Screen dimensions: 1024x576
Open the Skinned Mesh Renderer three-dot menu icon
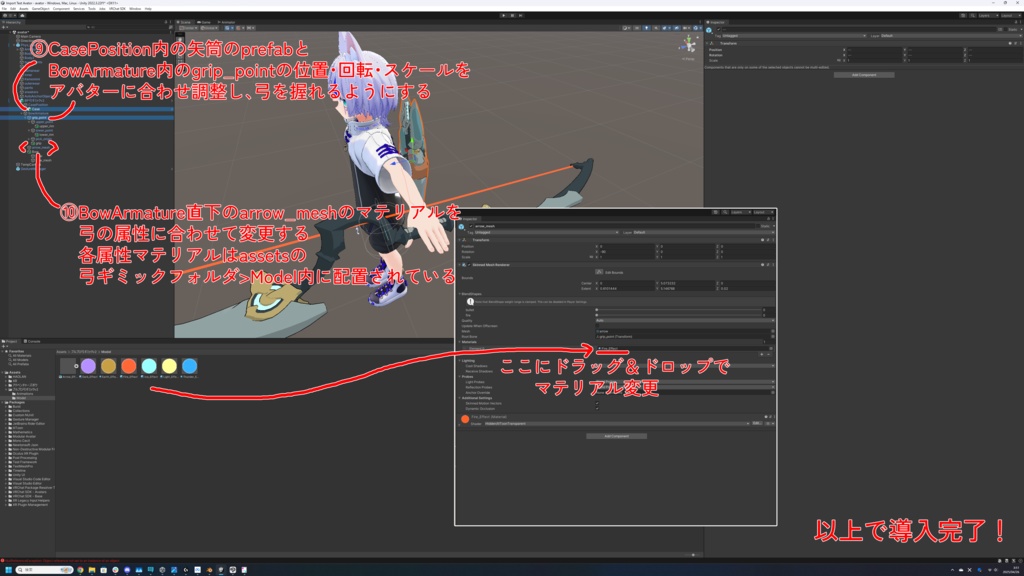point(774,264)
